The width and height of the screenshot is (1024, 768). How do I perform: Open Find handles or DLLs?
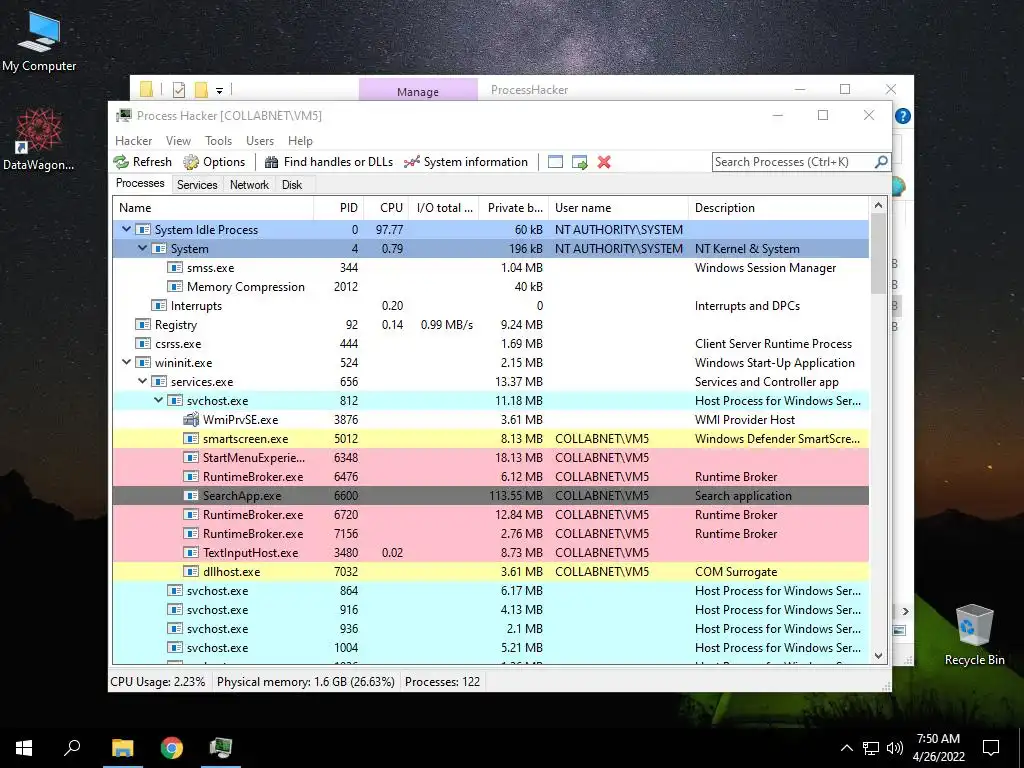328,162
